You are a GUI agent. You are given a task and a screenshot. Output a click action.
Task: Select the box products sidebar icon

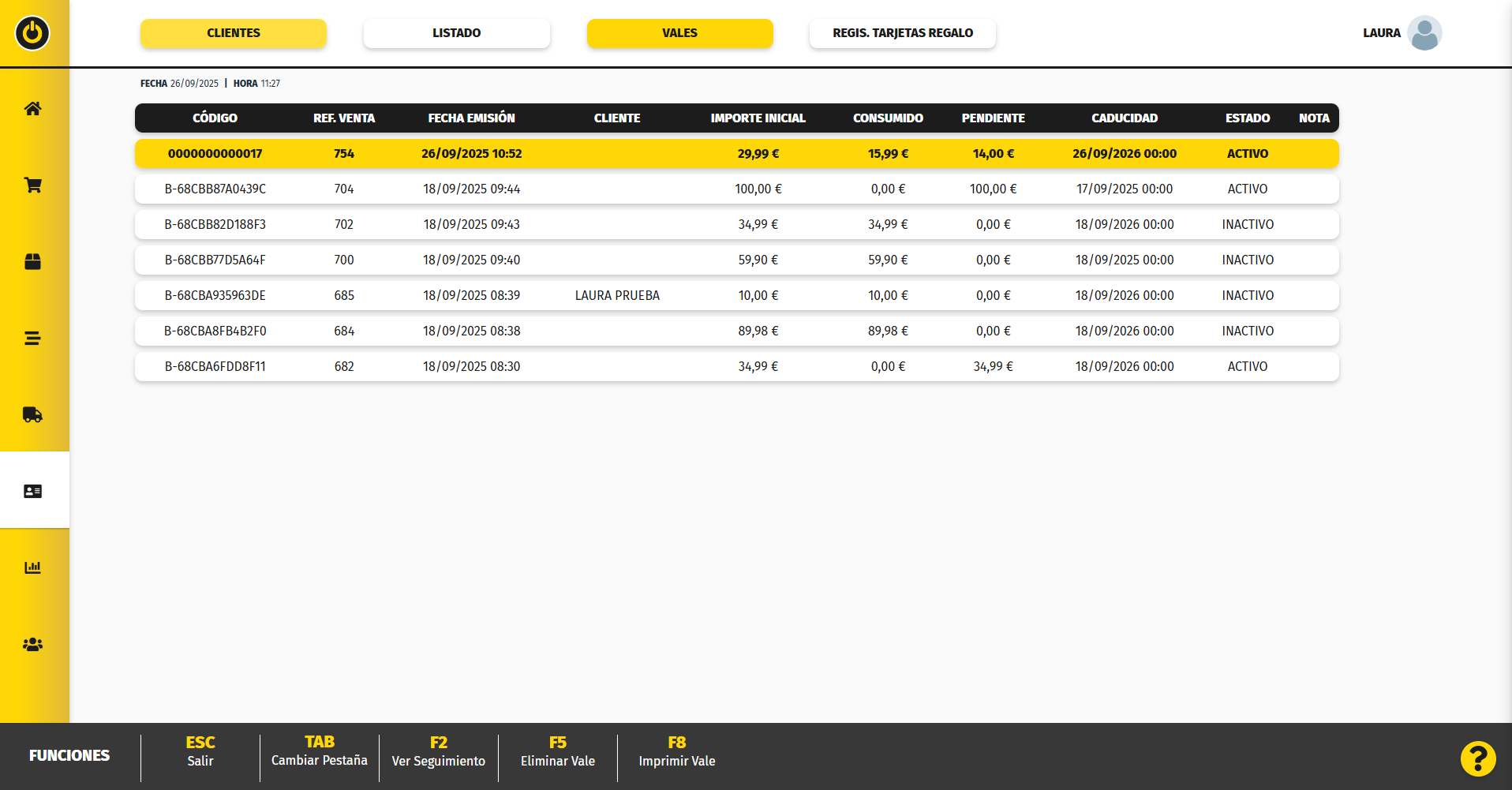(x=32, y=262)
